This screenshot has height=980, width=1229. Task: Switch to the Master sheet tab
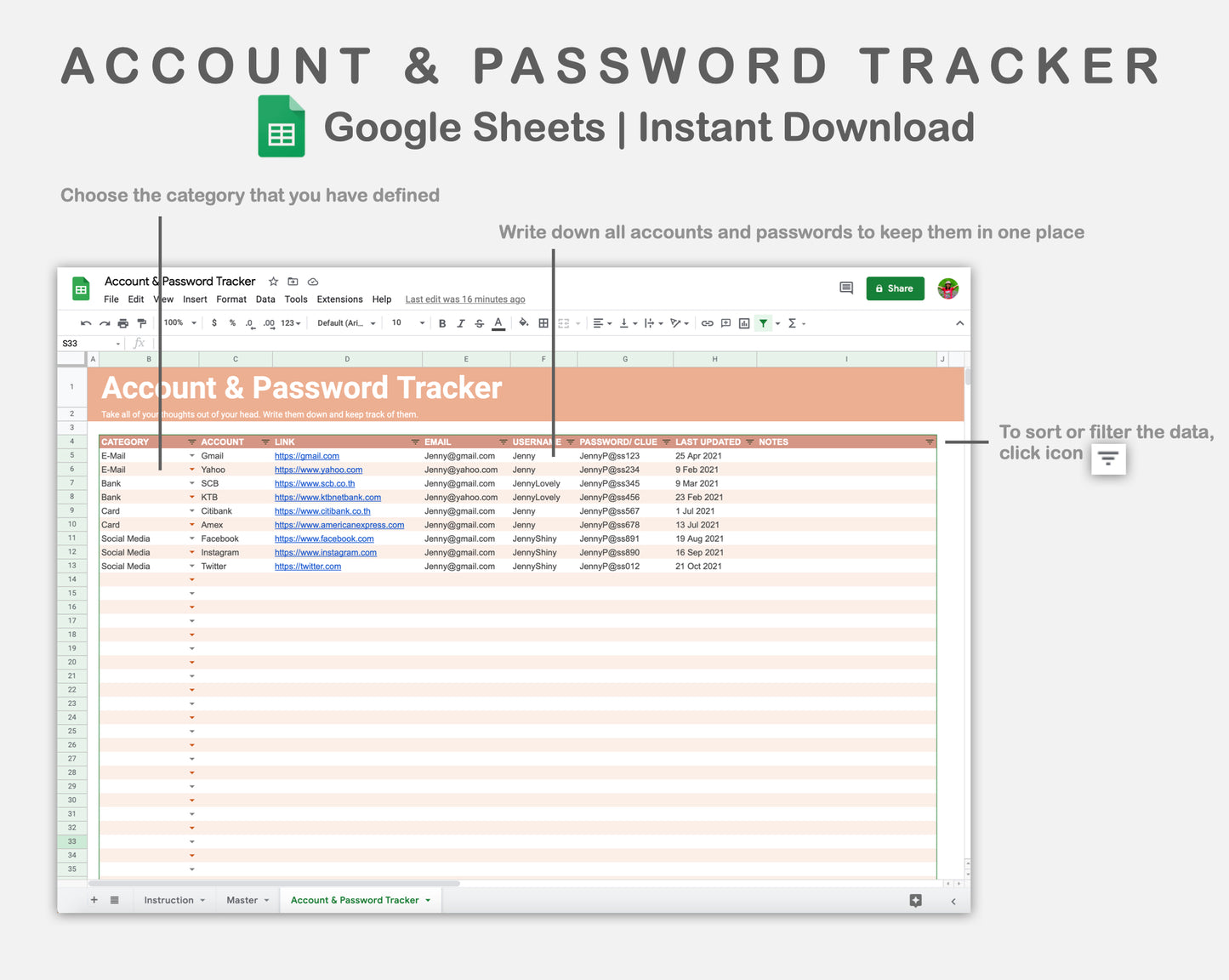click(x=242, y=900)
